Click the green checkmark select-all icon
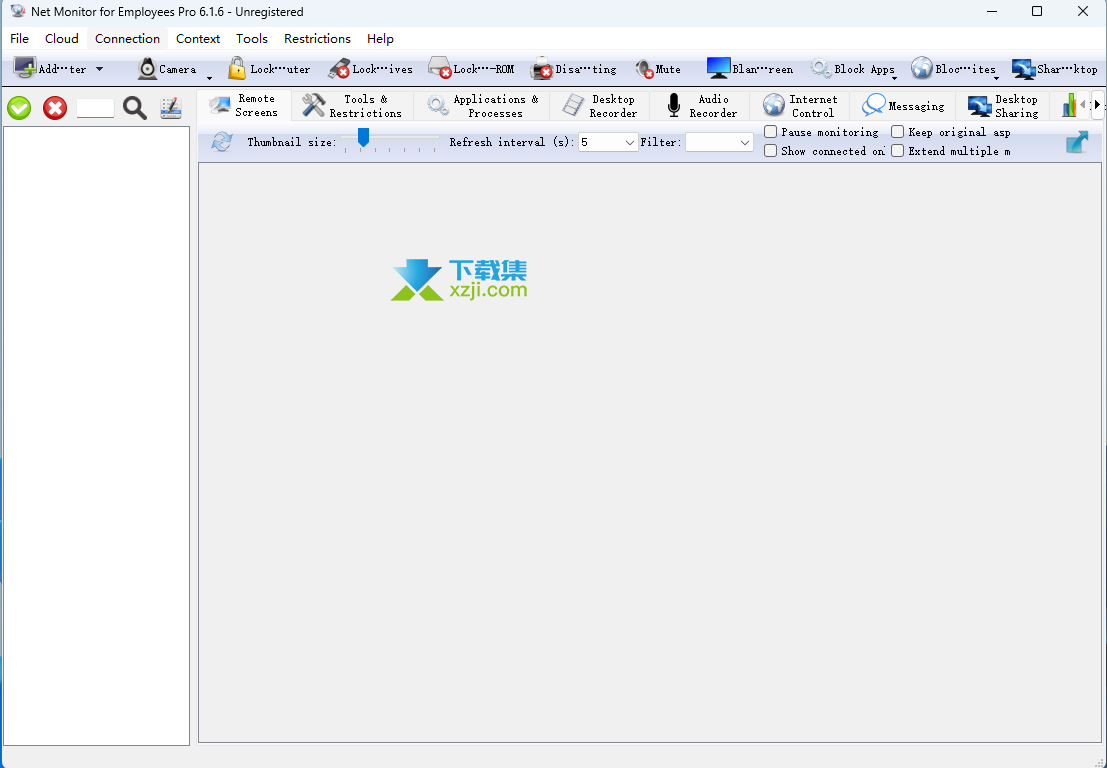Viewport: 1107px width, 768px height. (19, 108)
